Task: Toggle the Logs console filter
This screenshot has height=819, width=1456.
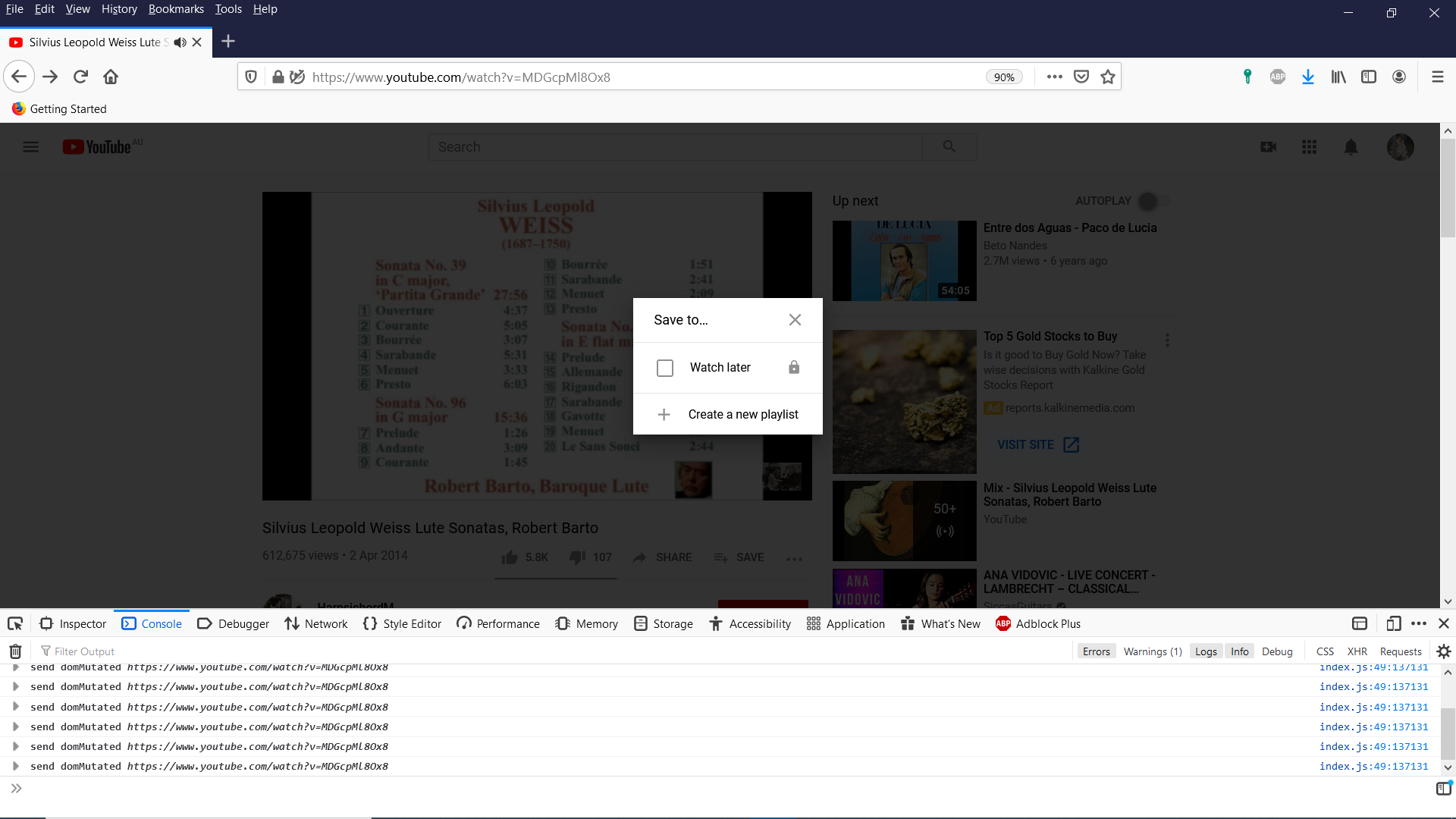Action: click(1206, 651)
